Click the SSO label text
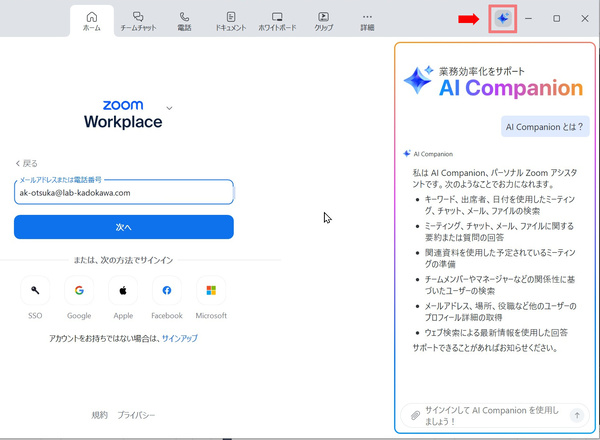 pos(35,316)
